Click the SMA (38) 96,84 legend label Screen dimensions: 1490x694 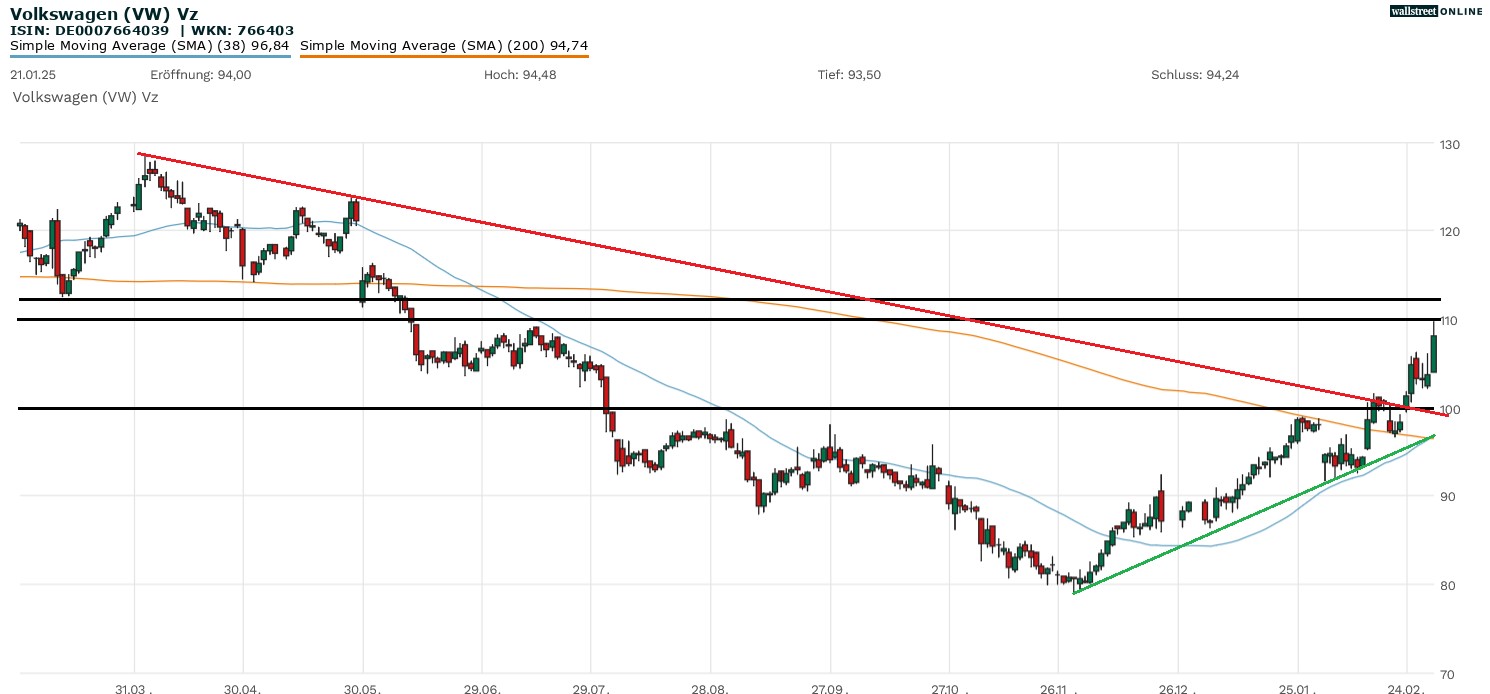pyautogui.click(x=150, y=45)
